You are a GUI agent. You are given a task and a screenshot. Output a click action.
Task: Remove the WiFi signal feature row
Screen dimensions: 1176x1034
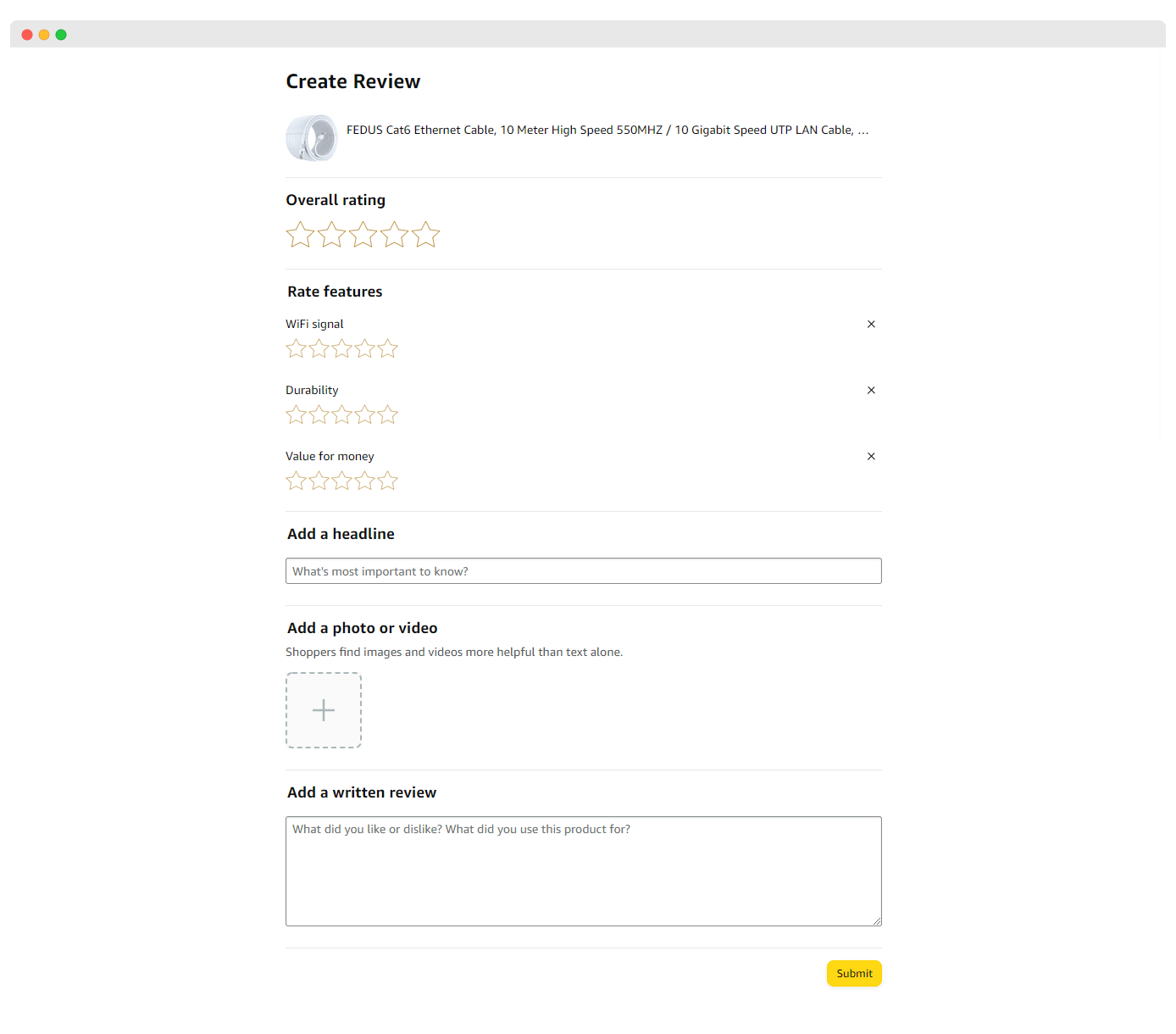(x=871, y=324)
